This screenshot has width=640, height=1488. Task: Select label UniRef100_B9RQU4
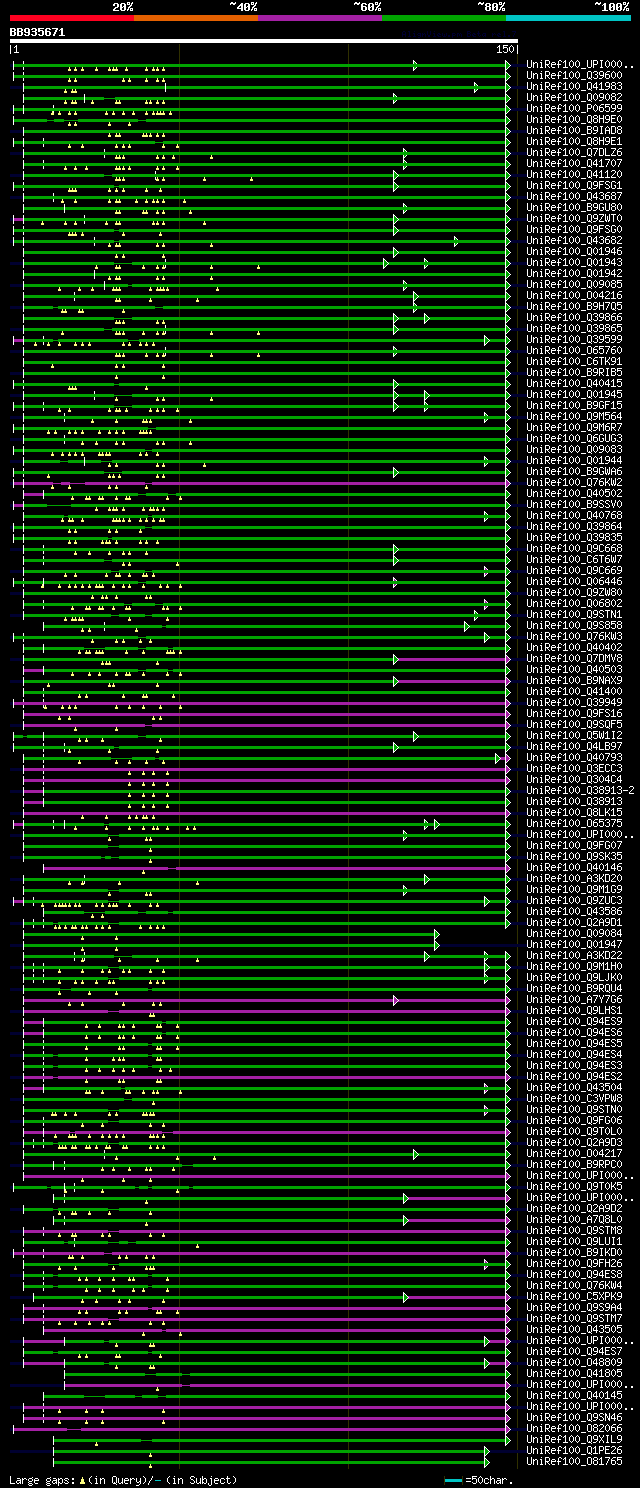pos(574,989)
